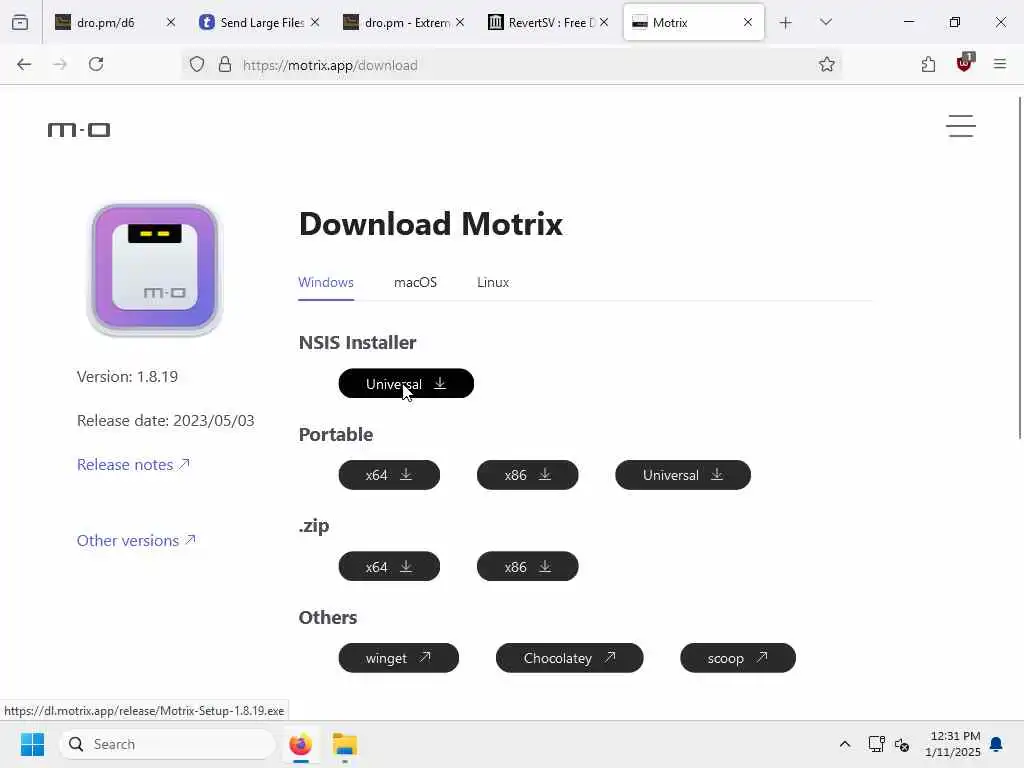Click the page vertical scrollbar
The height and width of the screenshot is (768, 1024).
click(1019, 268)
